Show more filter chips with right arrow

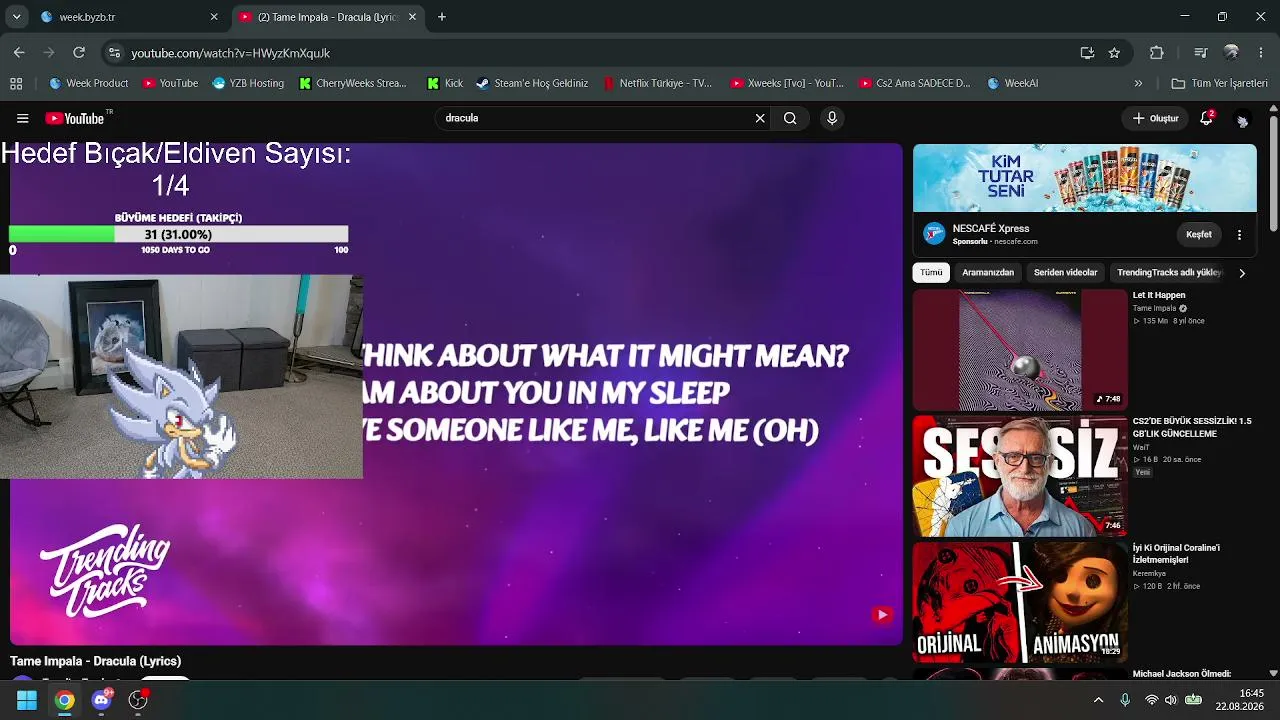point(1242,273)
